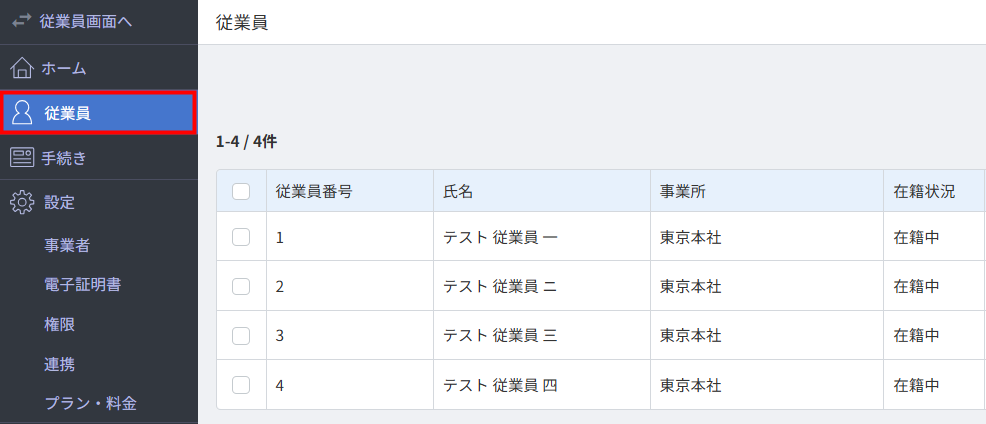
Task: Click the person icon beside 従業員
Action: tap(22, 113)
